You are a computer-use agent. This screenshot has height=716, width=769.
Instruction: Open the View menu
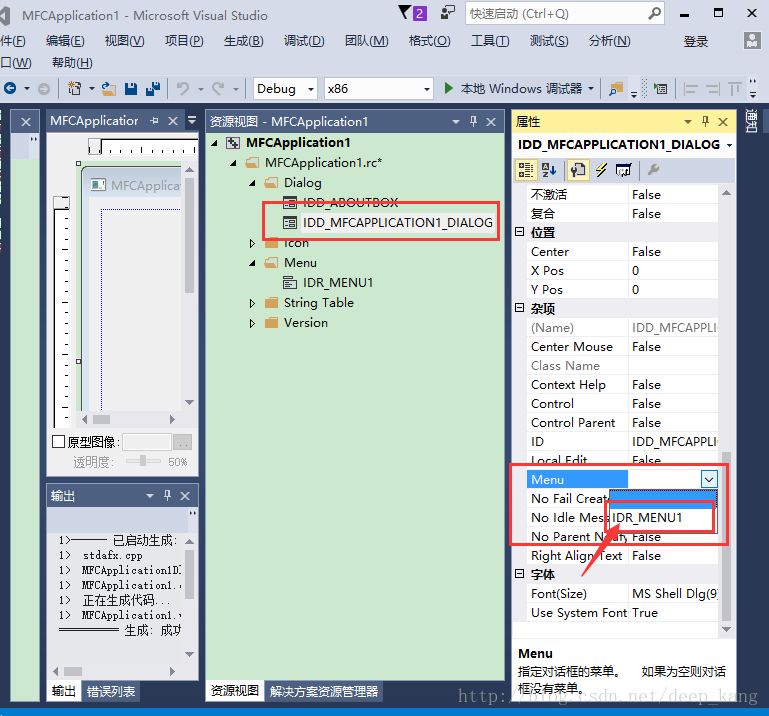click(x=125, y=41)
